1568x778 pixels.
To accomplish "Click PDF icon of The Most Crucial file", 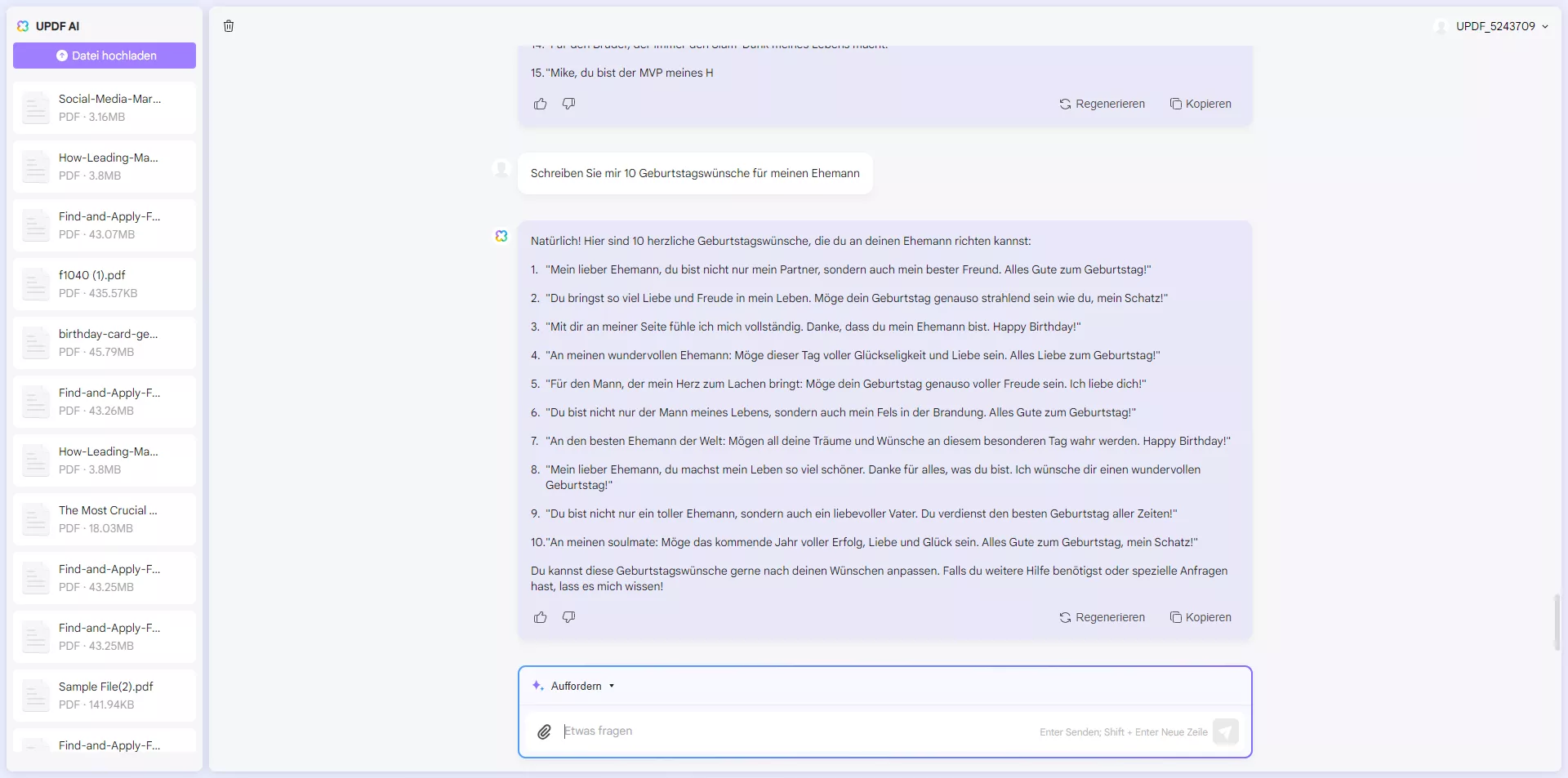I will 35,519.
